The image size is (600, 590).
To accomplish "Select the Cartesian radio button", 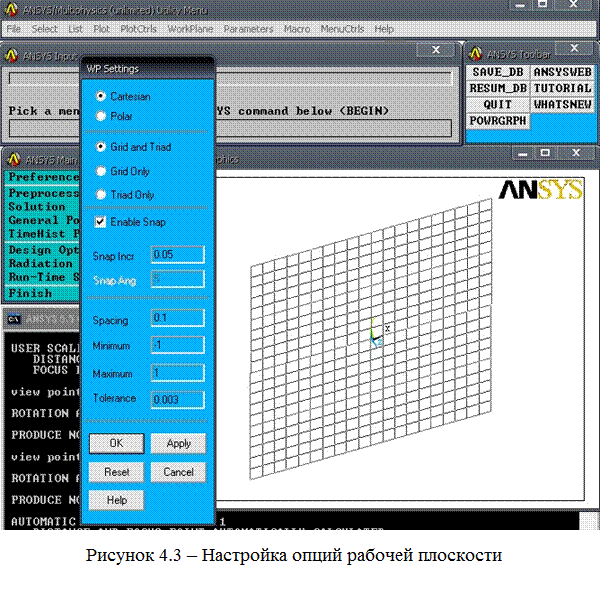I will (x=101, y=96).
